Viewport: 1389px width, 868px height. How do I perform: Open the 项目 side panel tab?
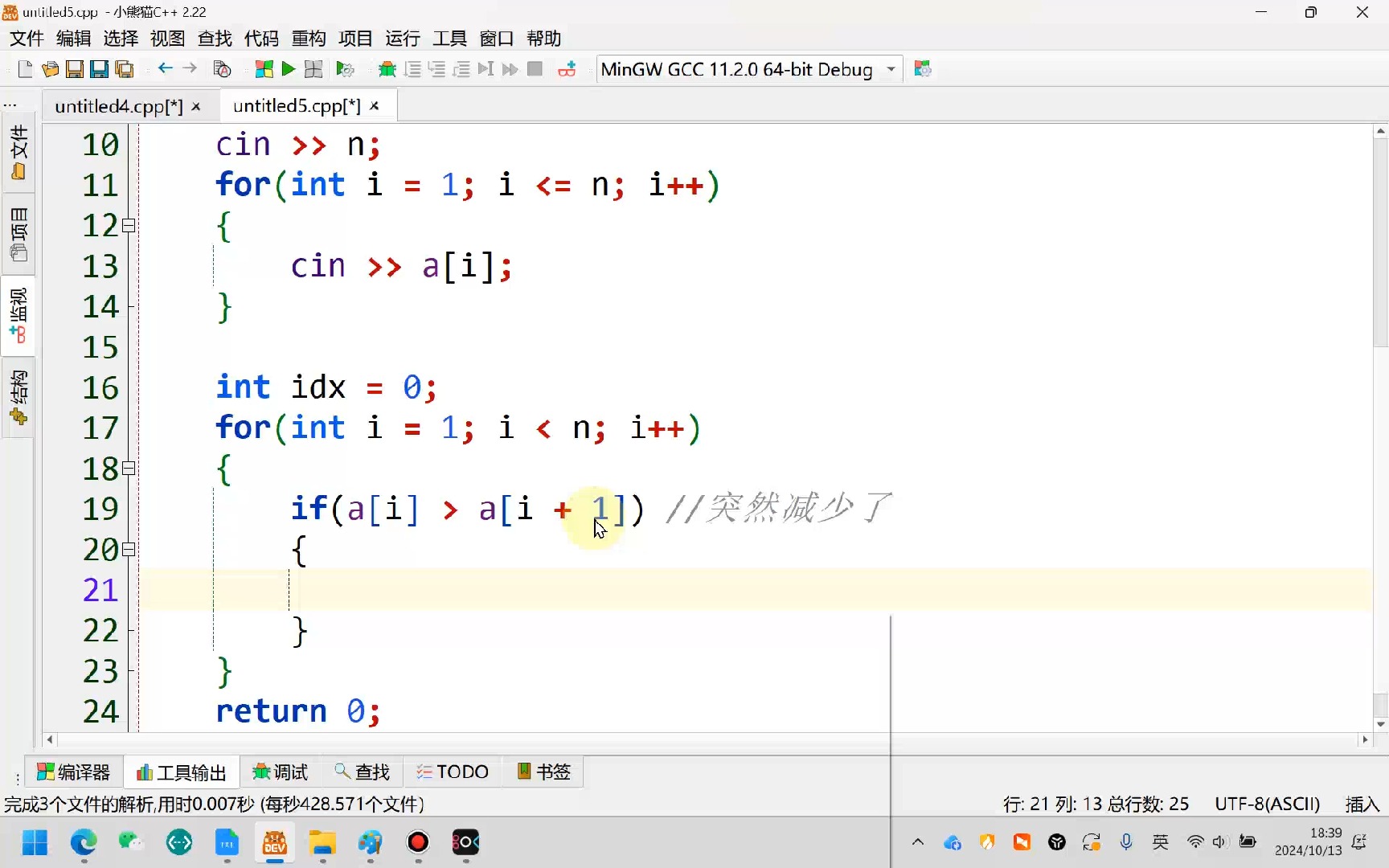18,234
